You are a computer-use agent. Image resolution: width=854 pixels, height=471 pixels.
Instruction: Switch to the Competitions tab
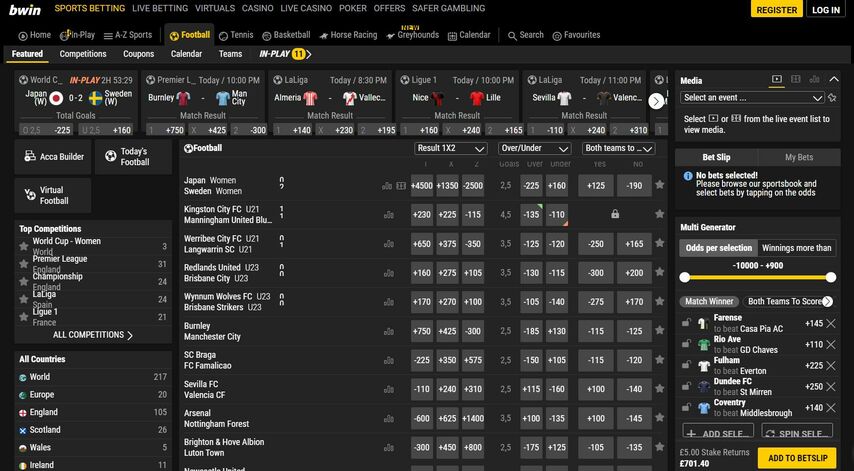[x=83, y=54]
